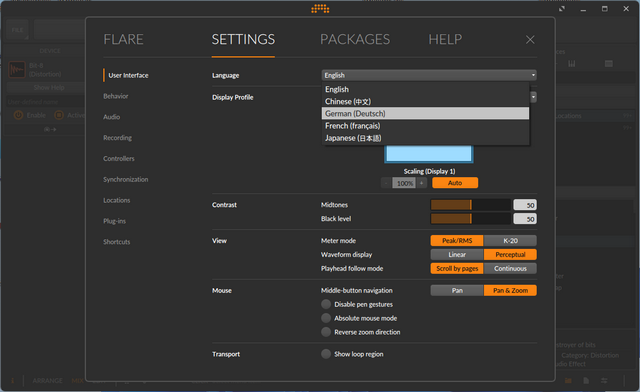Choose English from the language list
The height and width of the screenshot is (392, 640).
425,89
